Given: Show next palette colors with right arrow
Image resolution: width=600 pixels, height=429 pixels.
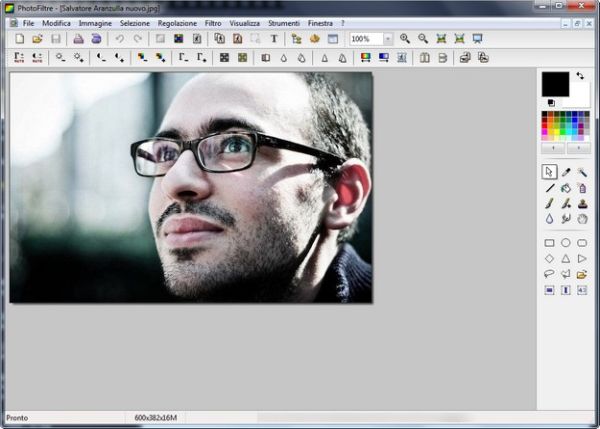Looking at the screenshot, I should tap(579, 147).
